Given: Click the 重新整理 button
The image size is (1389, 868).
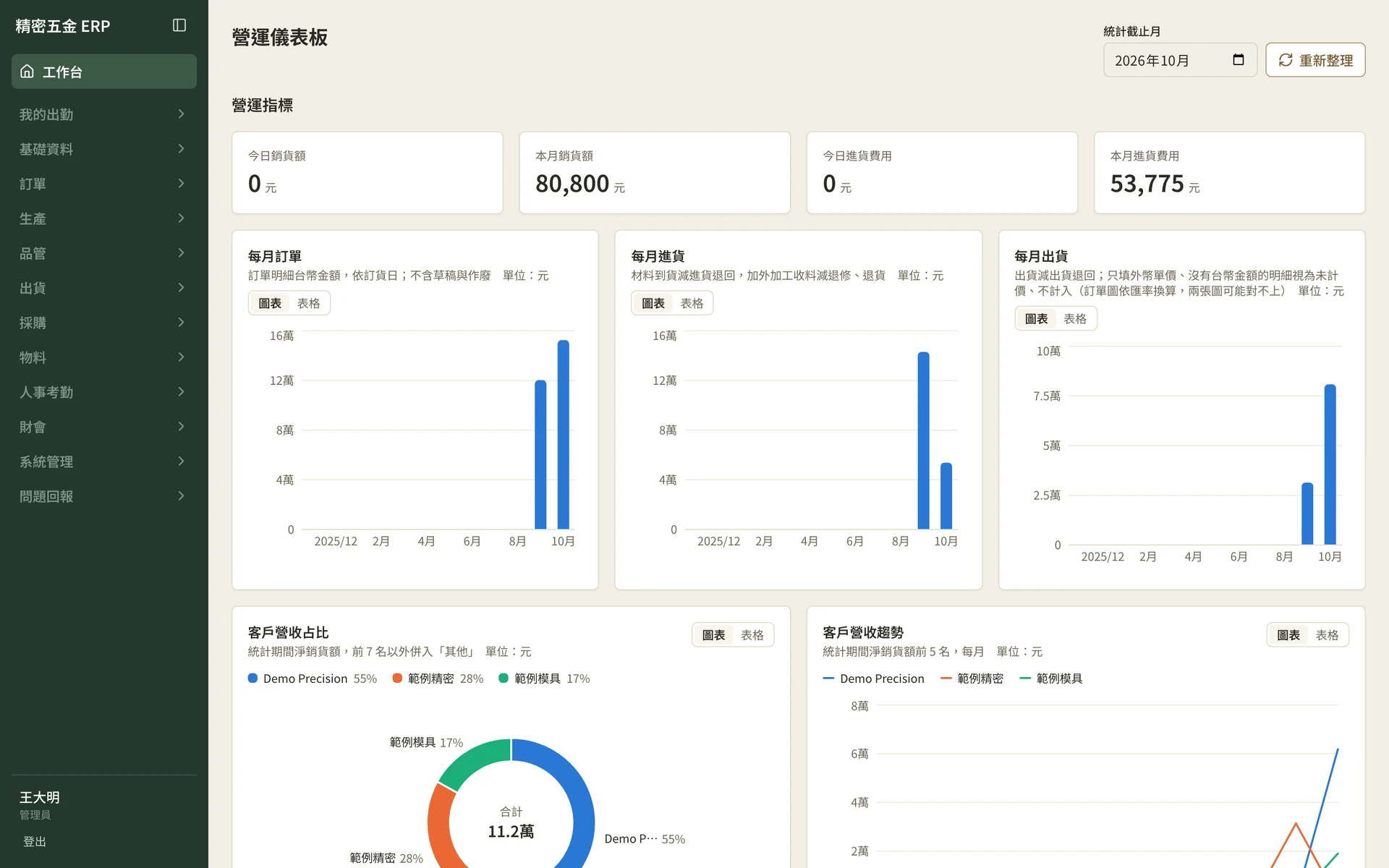Looking at the screenshot, I should (1315, 60).
